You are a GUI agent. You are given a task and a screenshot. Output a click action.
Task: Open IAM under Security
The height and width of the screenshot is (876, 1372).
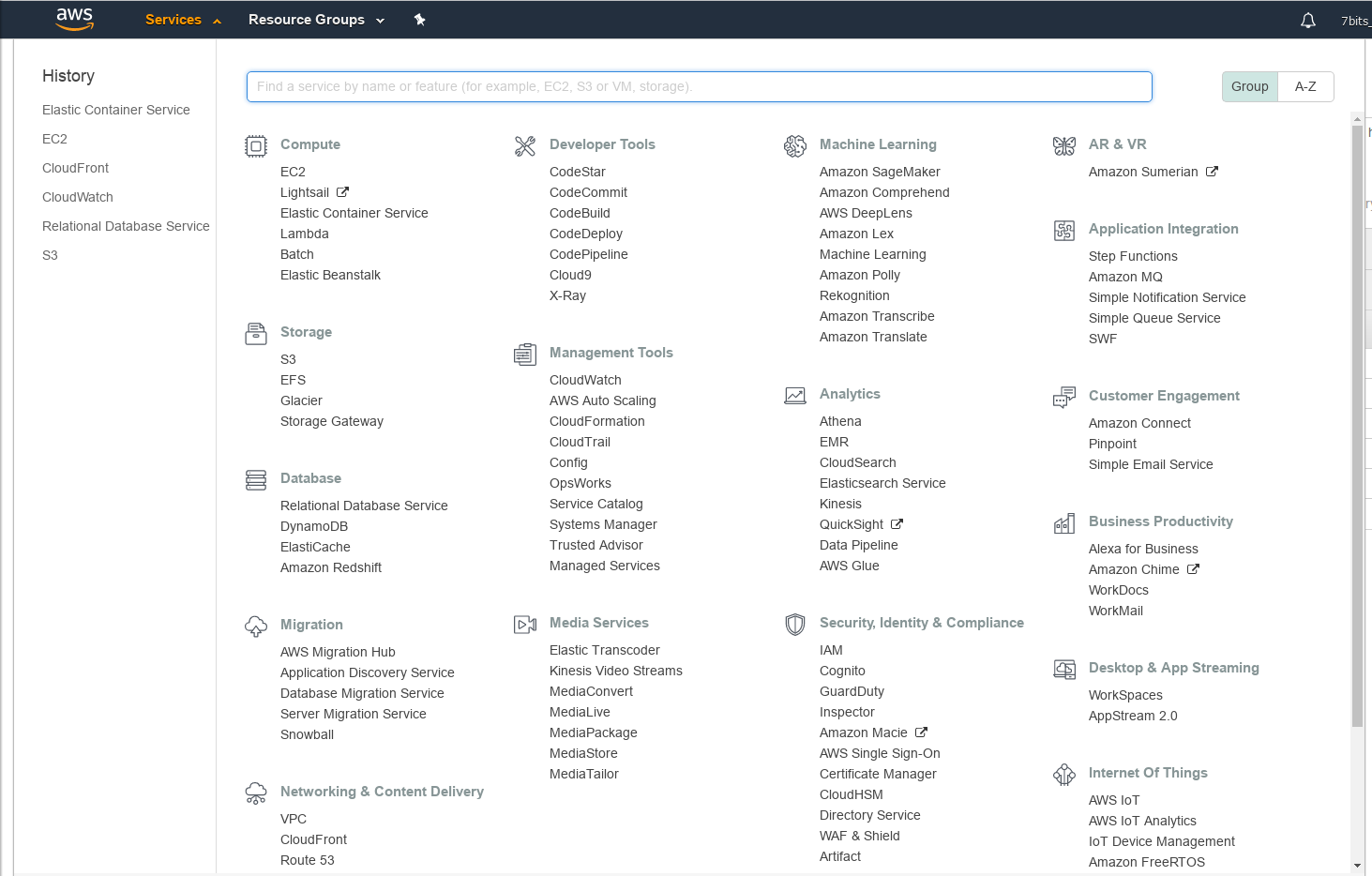point(831,650)
